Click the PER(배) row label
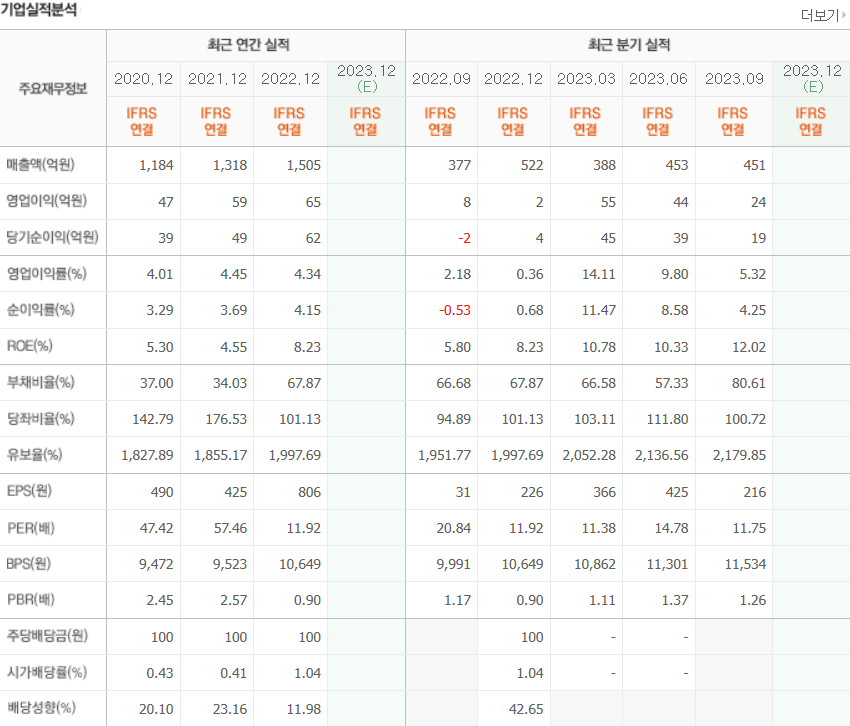This screenshot has height=726, width=850. pos(31,528)
